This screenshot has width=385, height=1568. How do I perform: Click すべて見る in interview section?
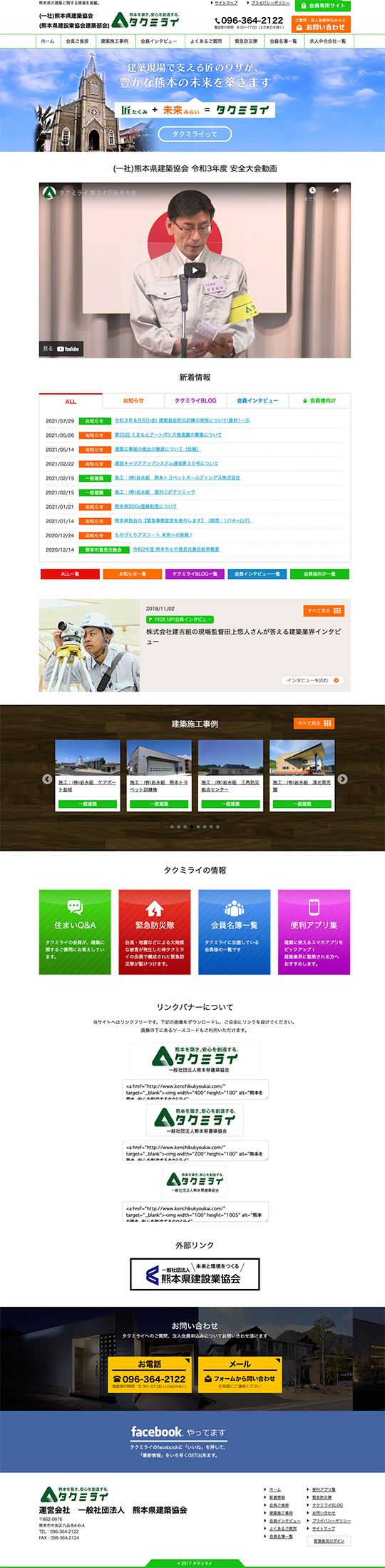pos(324,611)
